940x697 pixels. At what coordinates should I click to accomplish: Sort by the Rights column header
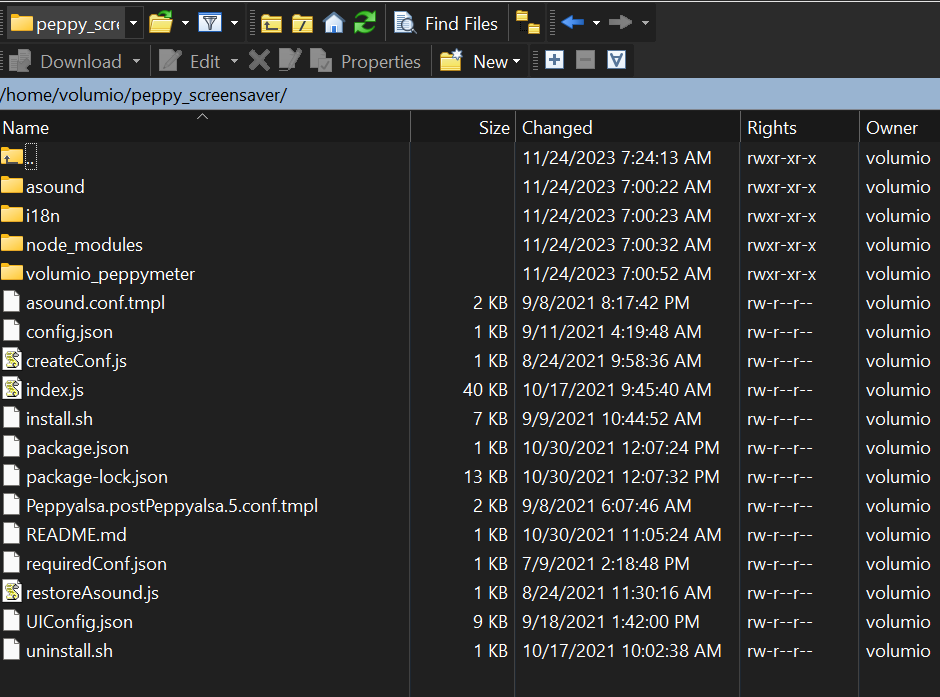(x=800, y=127)
